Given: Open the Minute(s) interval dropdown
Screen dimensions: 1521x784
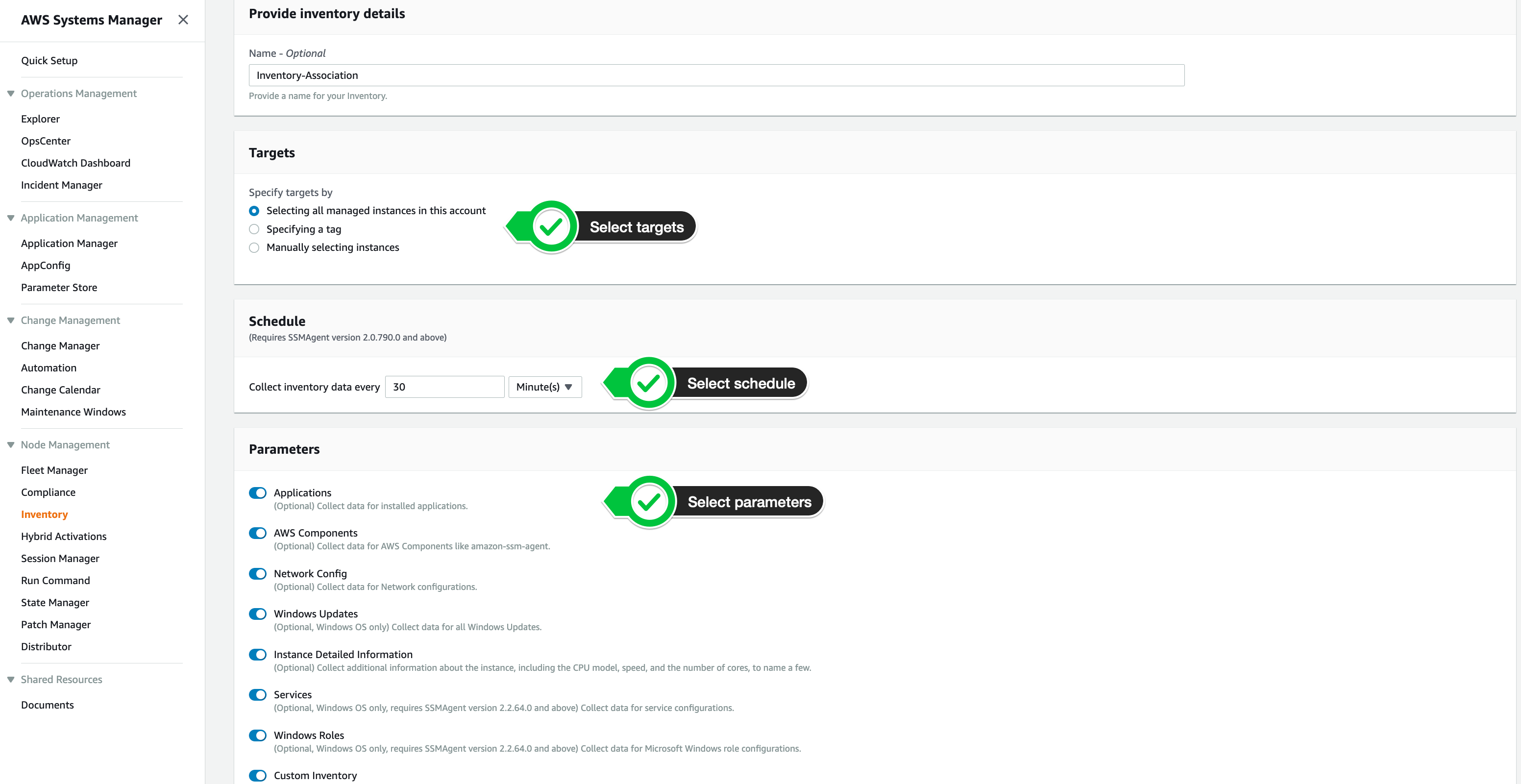Looking at the screenshot, I should [544, 387].
